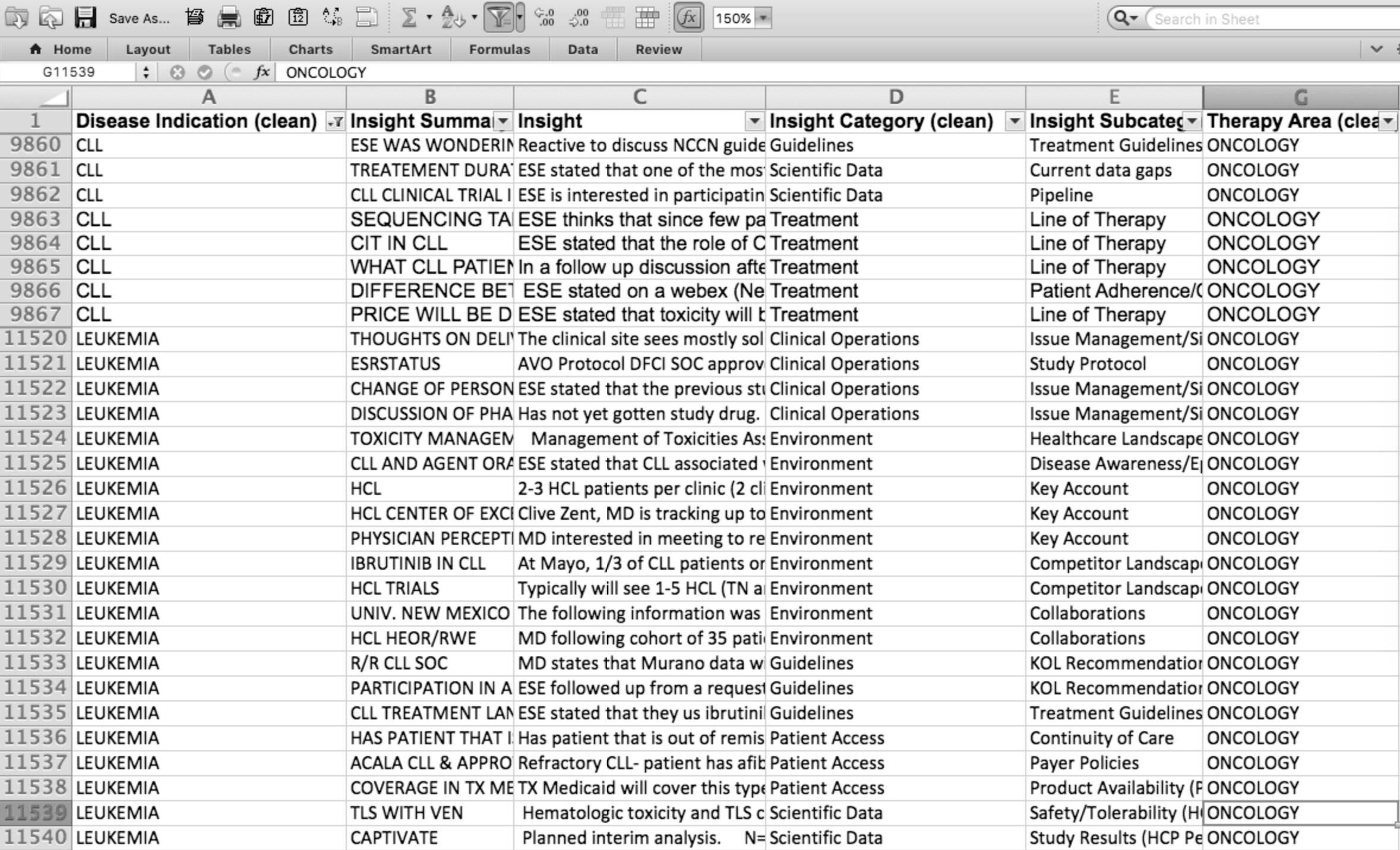Open the Insight column filter dropdown
1400x850 pixels.
pos(754,122)
